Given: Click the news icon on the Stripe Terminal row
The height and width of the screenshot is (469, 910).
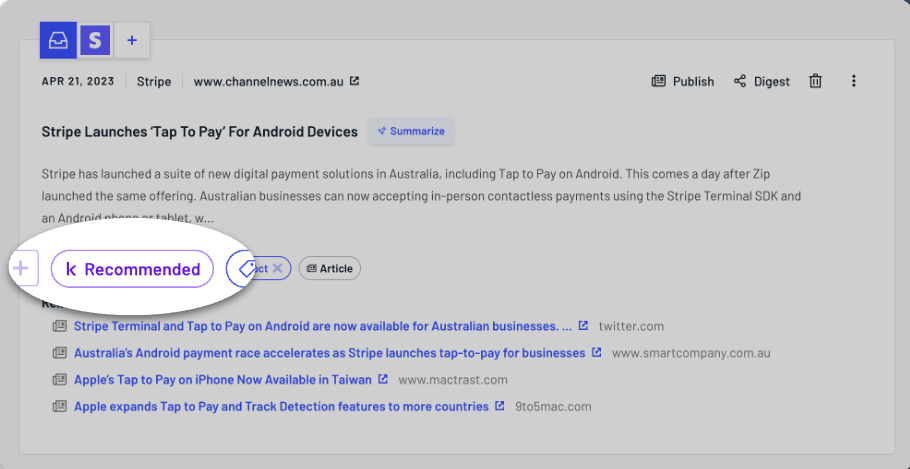Looking at the screenshot, I should pyautogui.click(x=60, y=326).
